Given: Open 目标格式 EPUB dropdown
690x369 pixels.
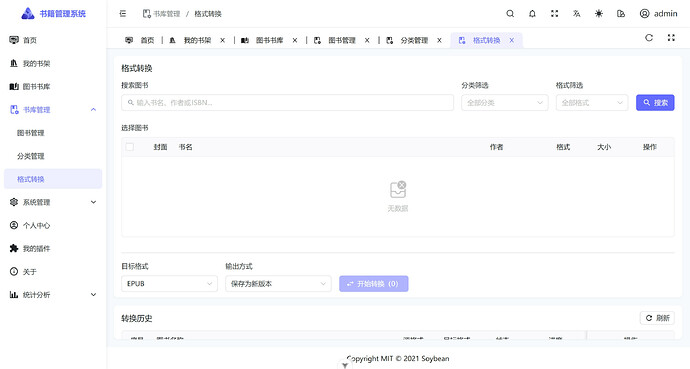Looking at the screenshot, I should point(169,284).
